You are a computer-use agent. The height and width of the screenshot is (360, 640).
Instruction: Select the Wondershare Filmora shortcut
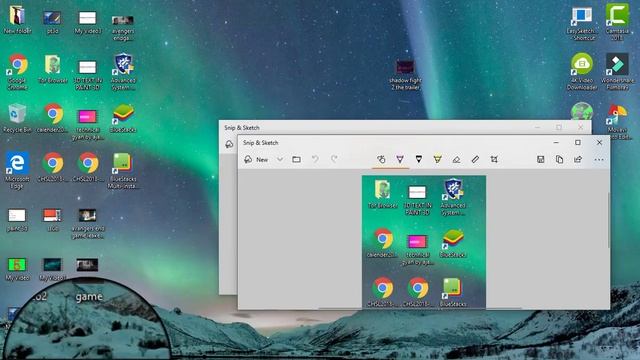(617, 72)
